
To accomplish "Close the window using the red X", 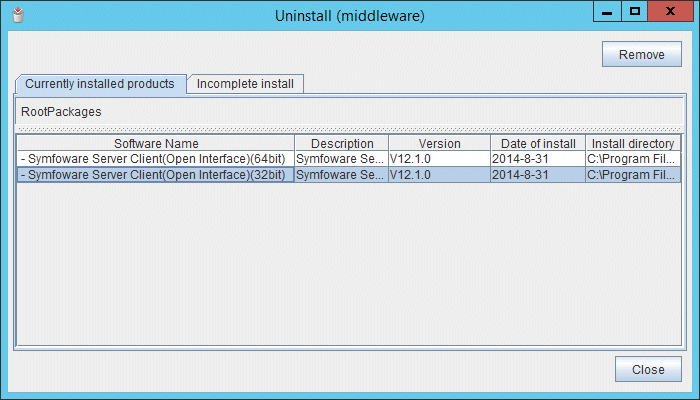I will coord(670,11).
